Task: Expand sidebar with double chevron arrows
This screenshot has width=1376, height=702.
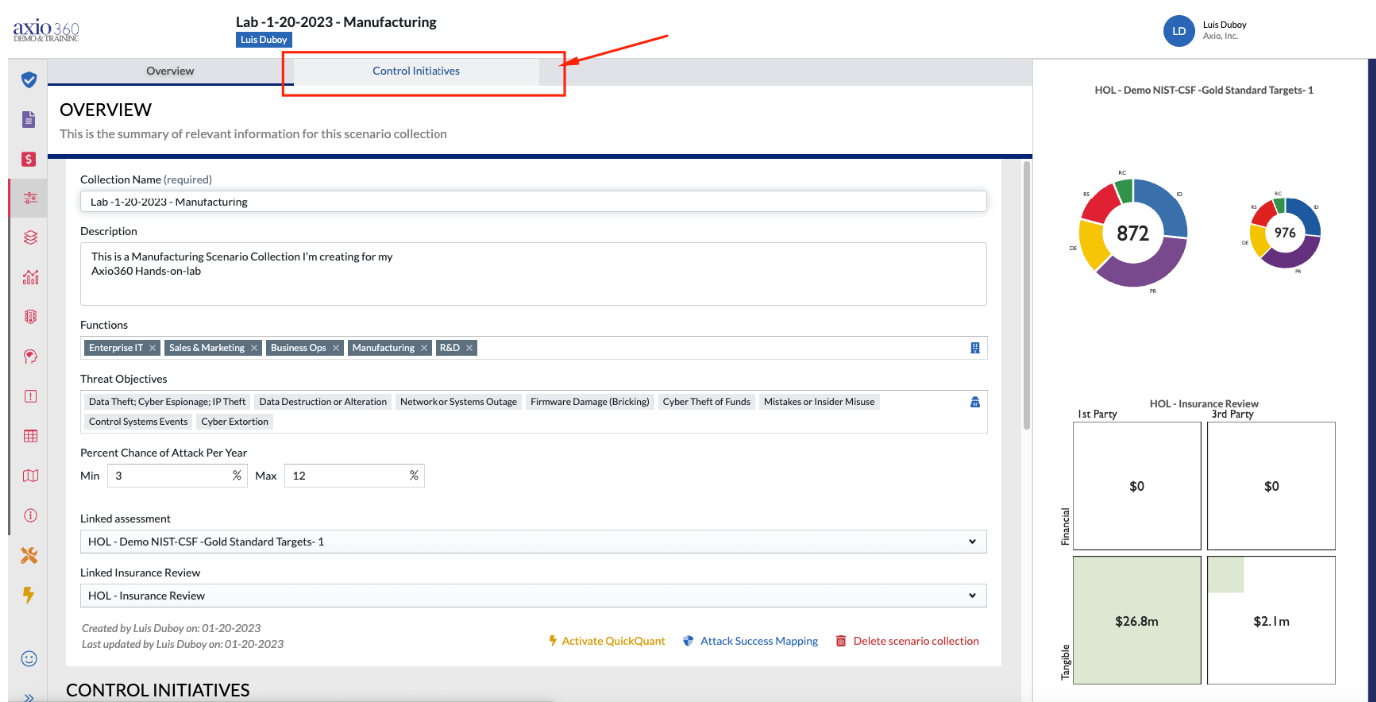Action: 29,697
